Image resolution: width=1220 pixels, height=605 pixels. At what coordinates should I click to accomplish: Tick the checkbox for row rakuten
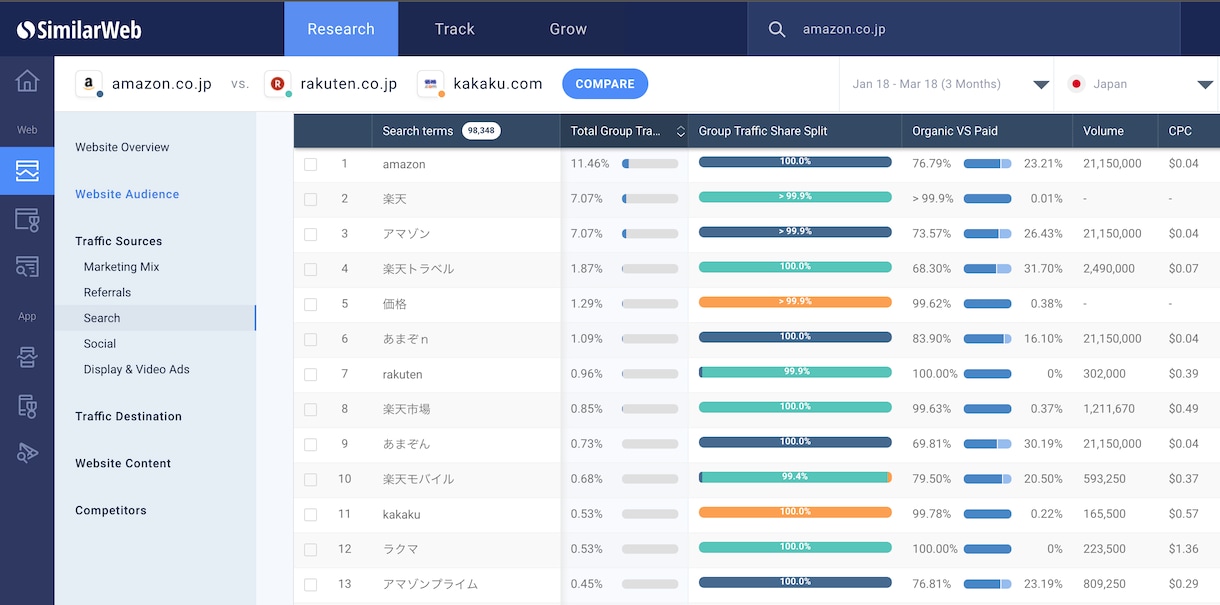[310, 374]
